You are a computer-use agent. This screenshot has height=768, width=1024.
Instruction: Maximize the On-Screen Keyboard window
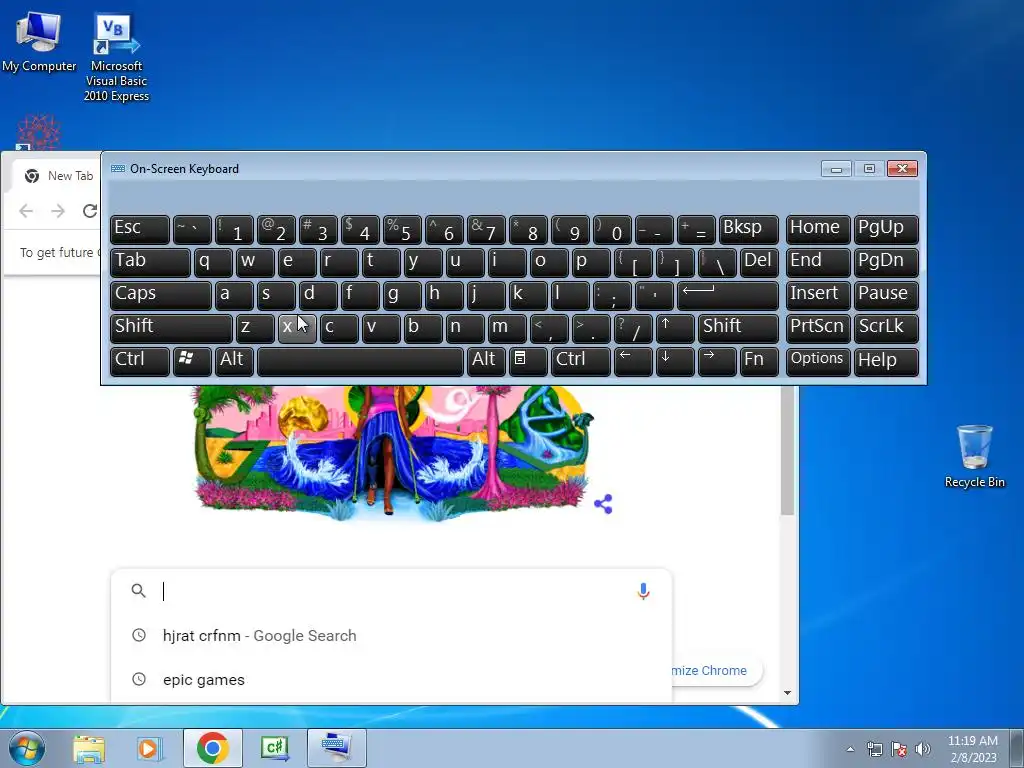(x=869, y=168)
